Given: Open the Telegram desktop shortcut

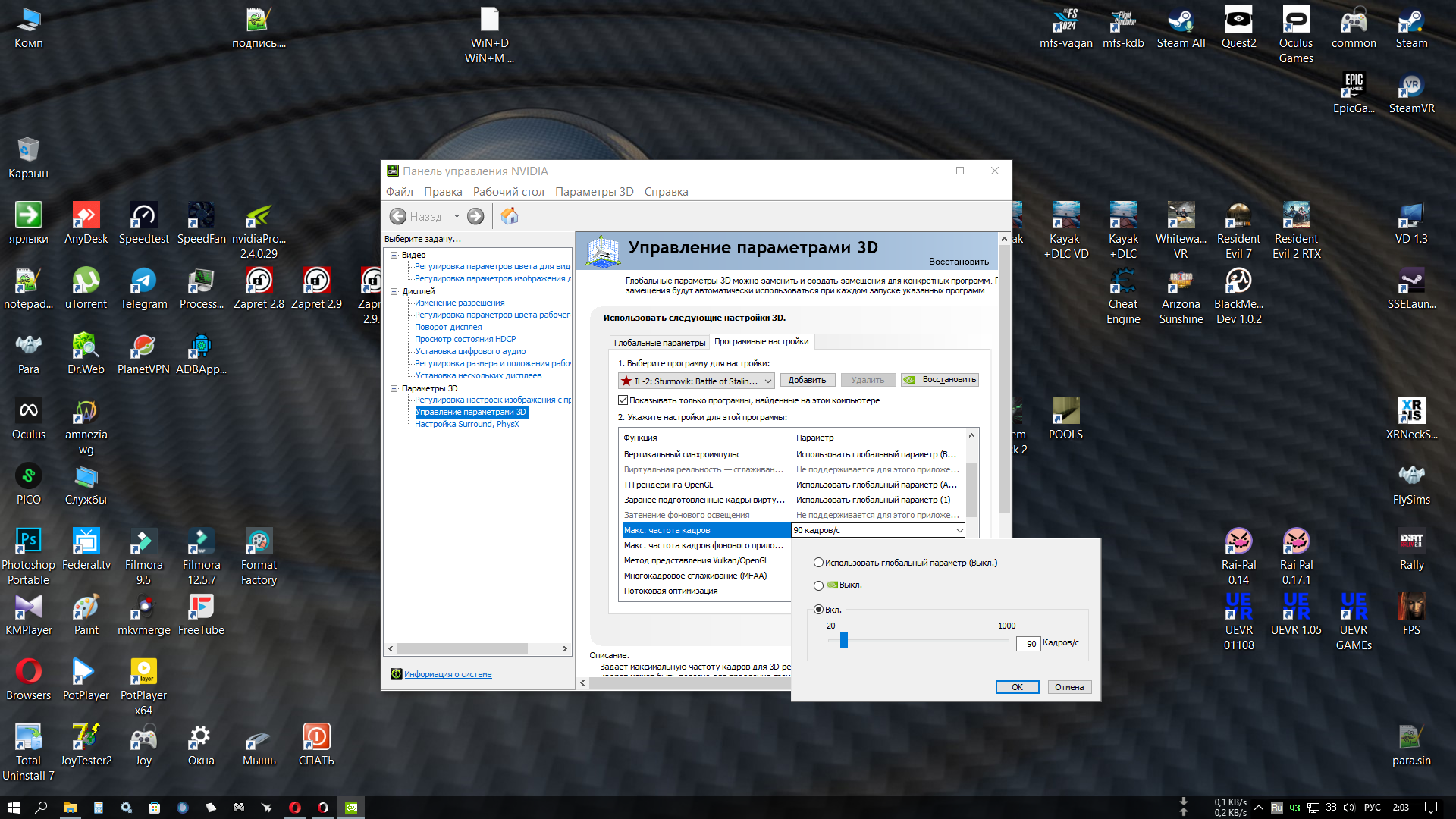Looking at the screenshot, I should [x=143, y=288].
